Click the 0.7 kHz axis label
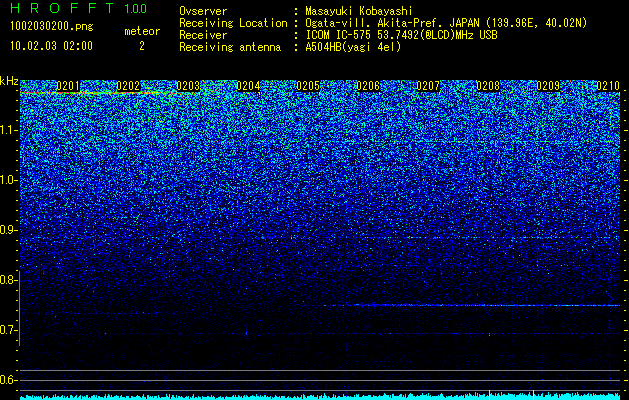 9,330
